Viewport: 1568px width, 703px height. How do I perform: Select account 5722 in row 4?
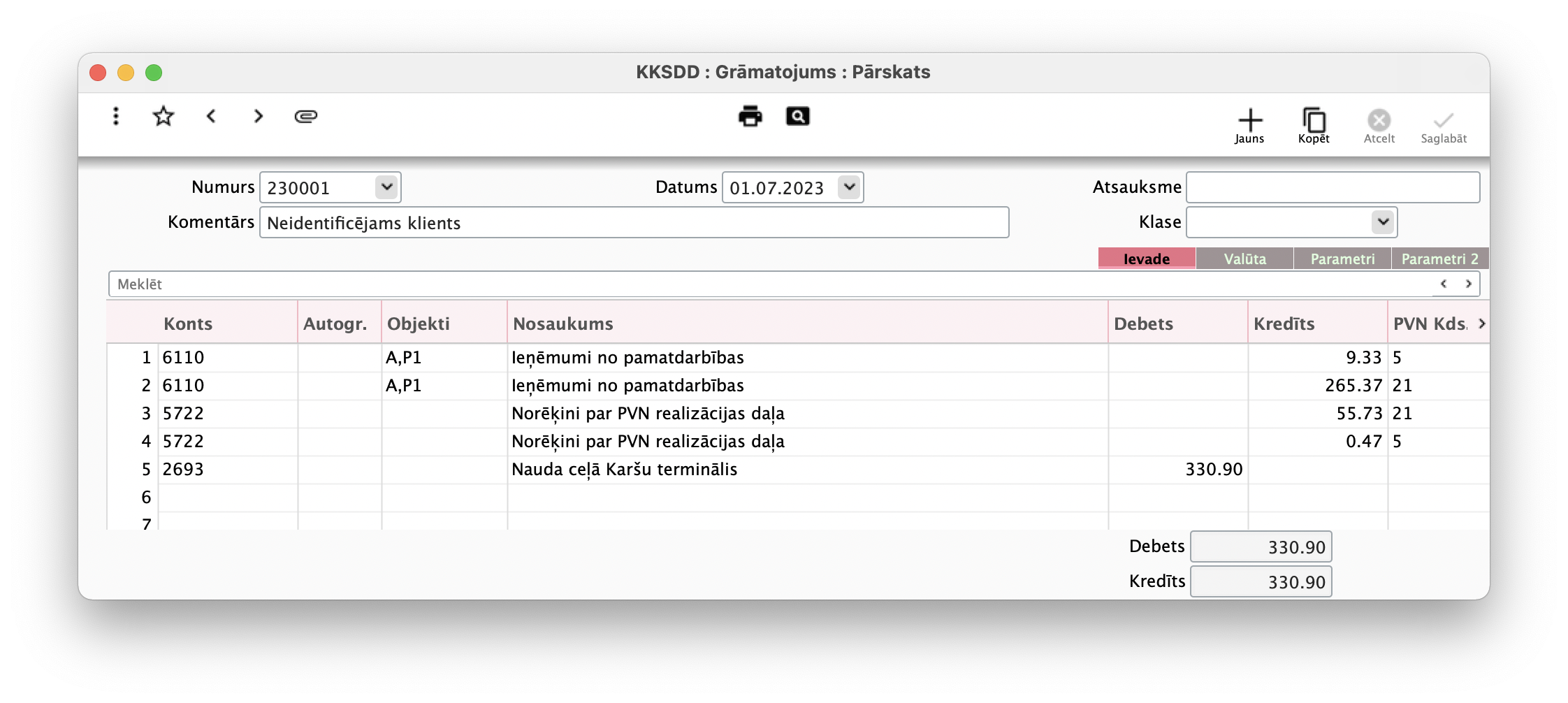coord(228,442)
